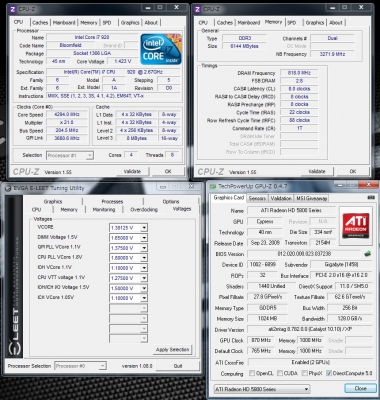
Task: Expand the VCORE voltage dropdown
Action: click(144, 228)
